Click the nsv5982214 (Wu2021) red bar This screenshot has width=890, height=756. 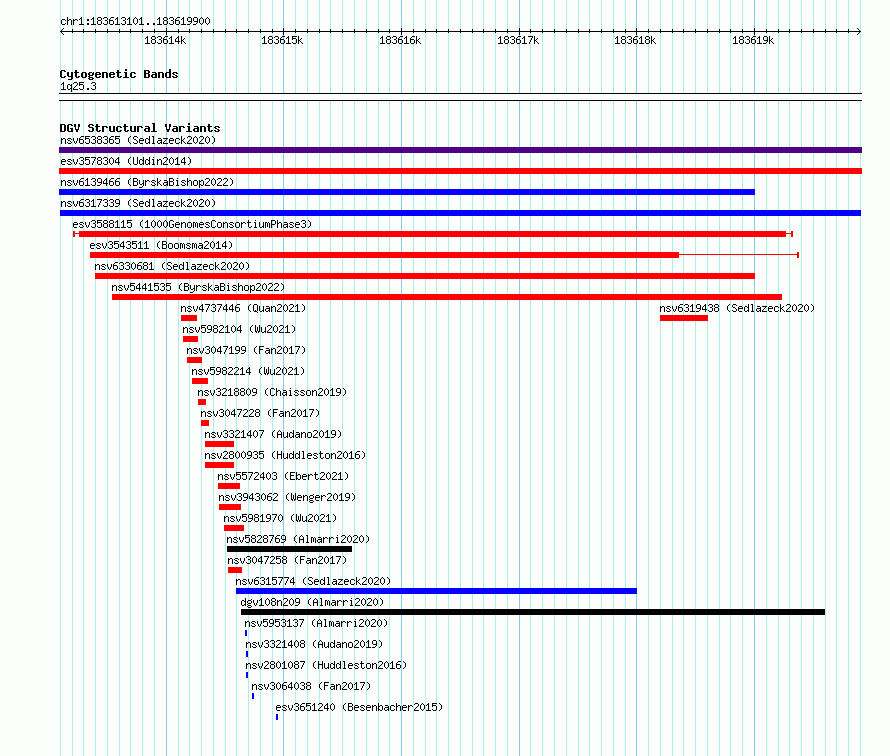coord(200,381)
